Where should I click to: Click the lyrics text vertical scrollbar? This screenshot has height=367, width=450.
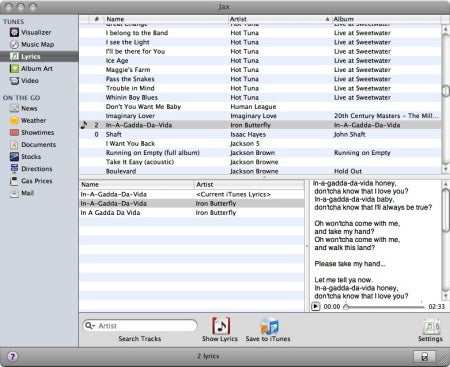[445, 210]
